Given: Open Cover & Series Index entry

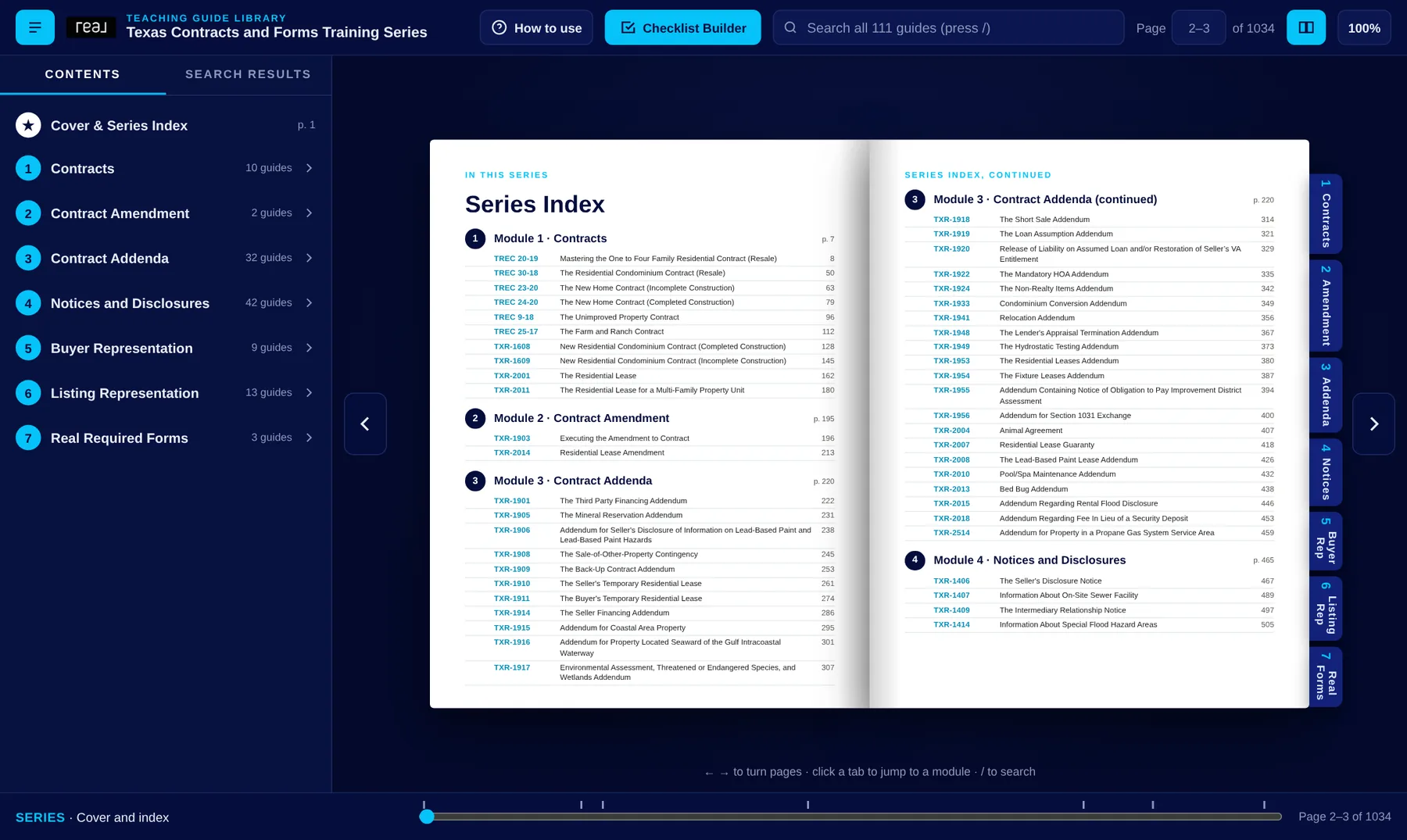Looking at the screenshot, I should click(x=166, y=125).
